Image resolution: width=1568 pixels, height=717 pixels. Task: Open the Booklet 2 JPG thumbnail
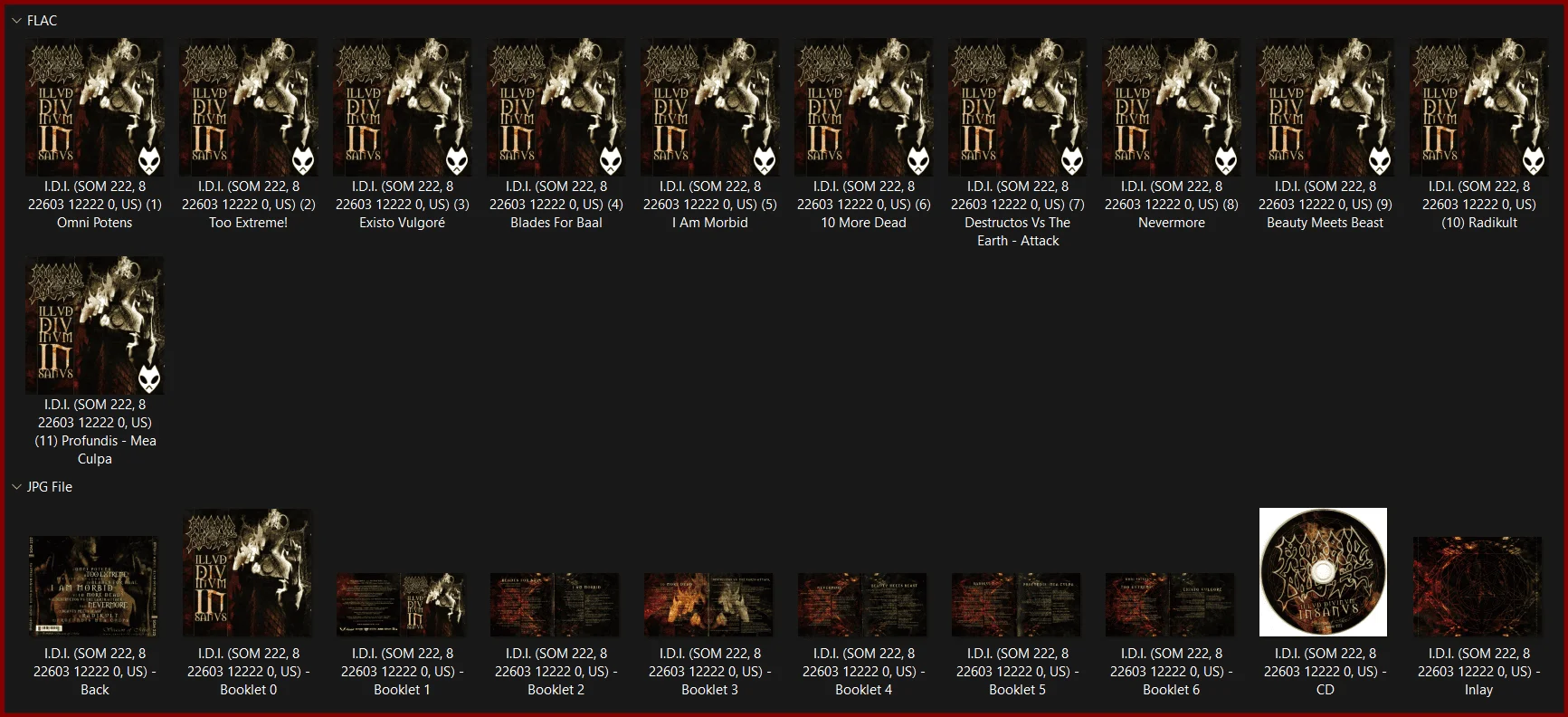(x=556, y=605)
